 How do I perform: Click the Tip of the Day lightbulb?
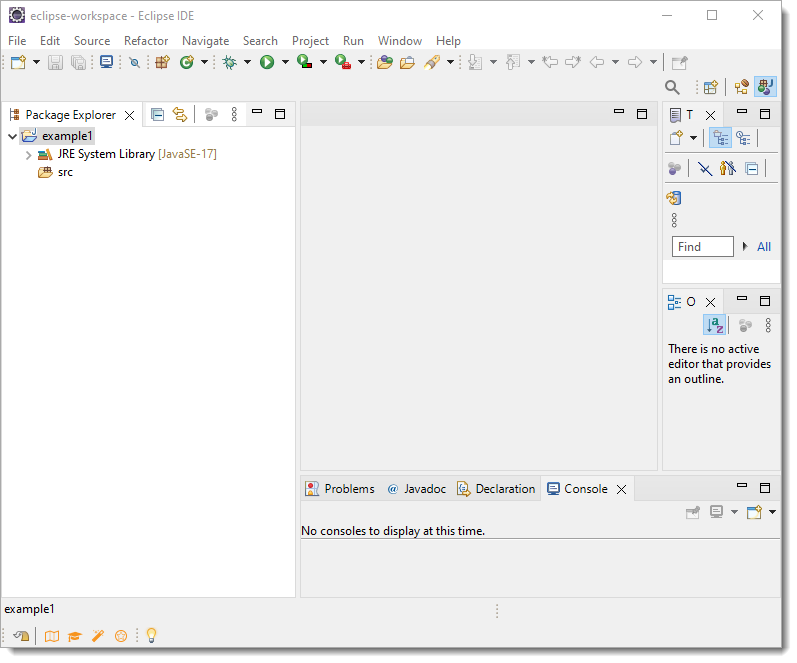coord(151,636)
